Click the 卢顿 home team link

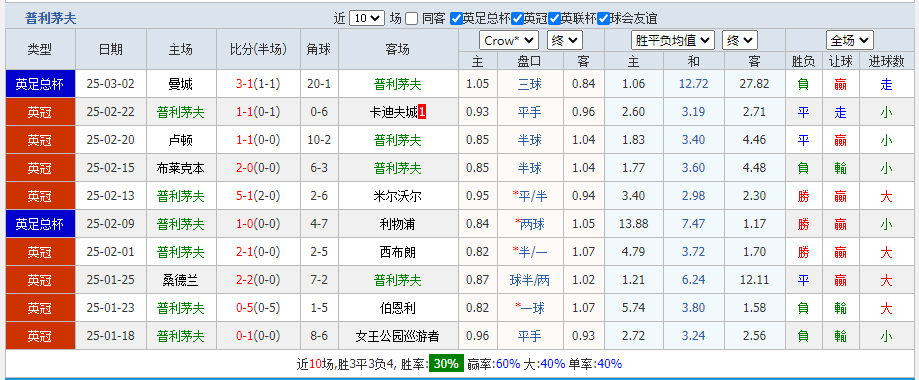click(x=181, y=140)
